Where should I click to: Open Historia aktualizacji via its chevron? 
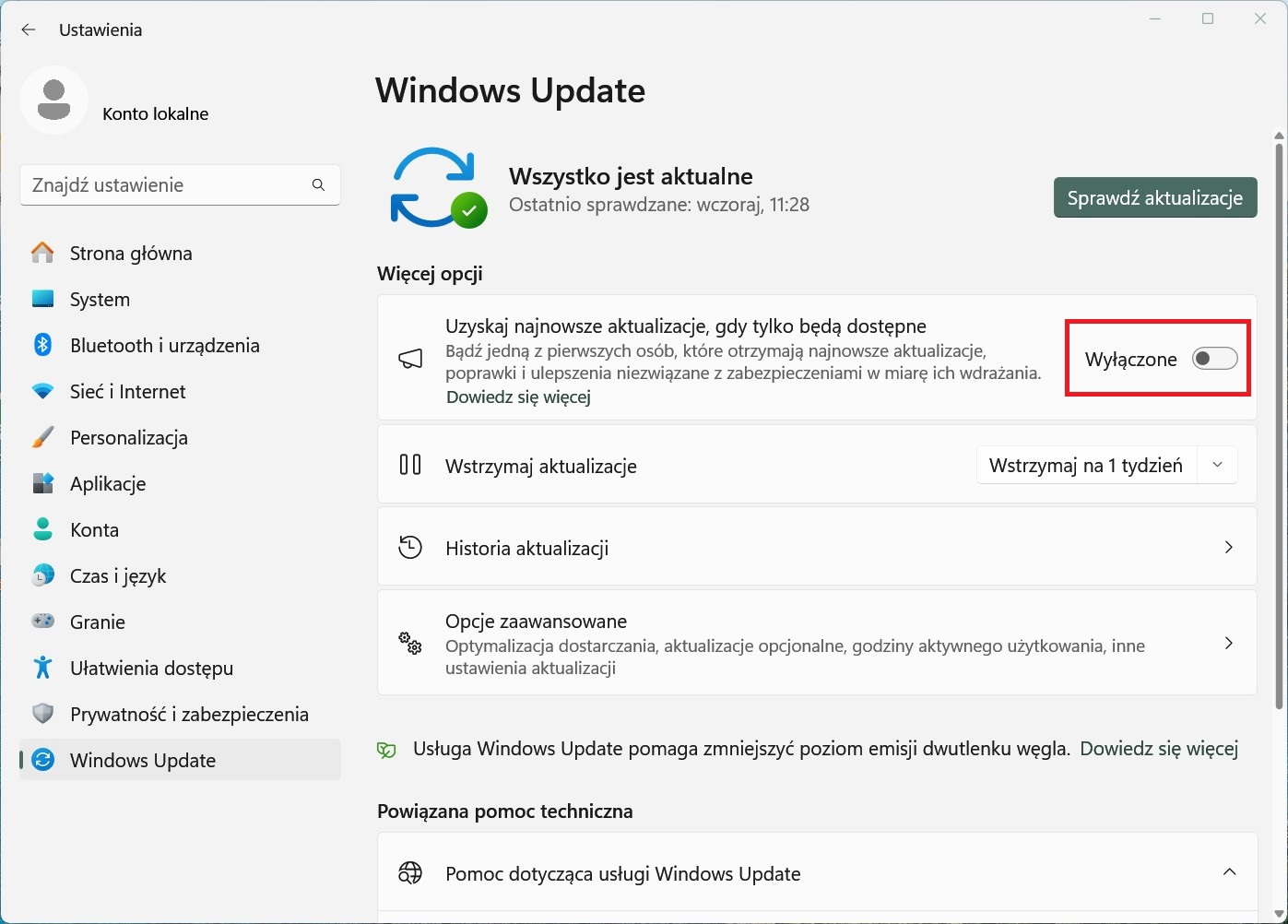tap(1228, 547)
